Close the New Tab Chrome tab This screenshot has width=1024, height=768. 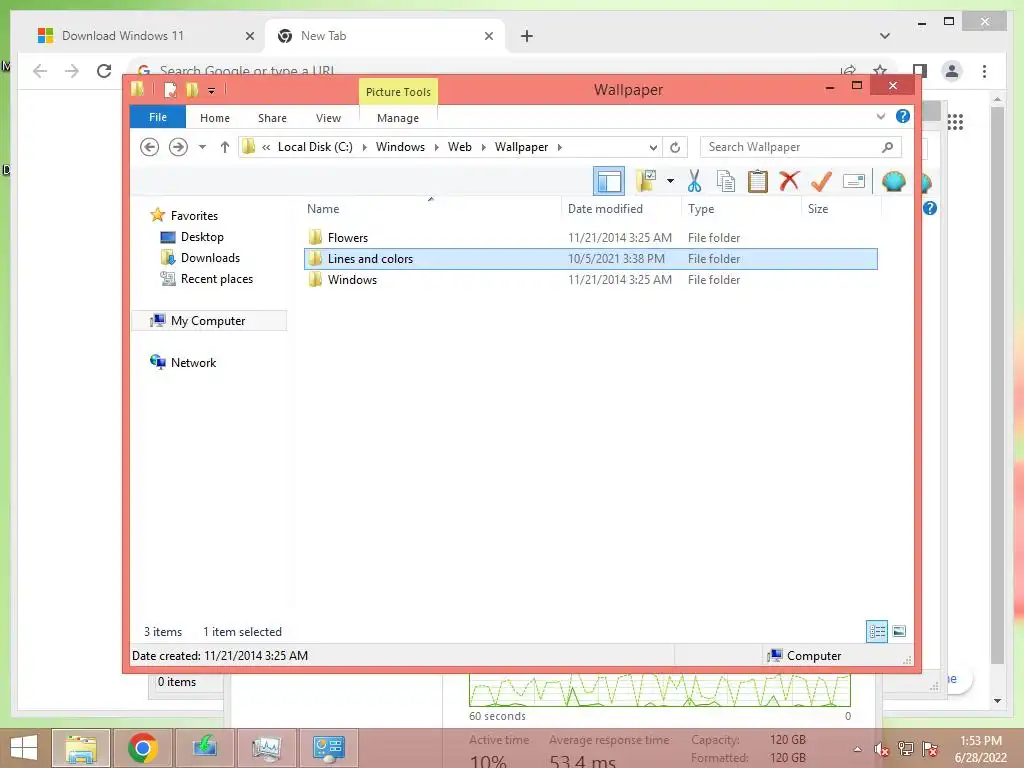pos(488,36)
